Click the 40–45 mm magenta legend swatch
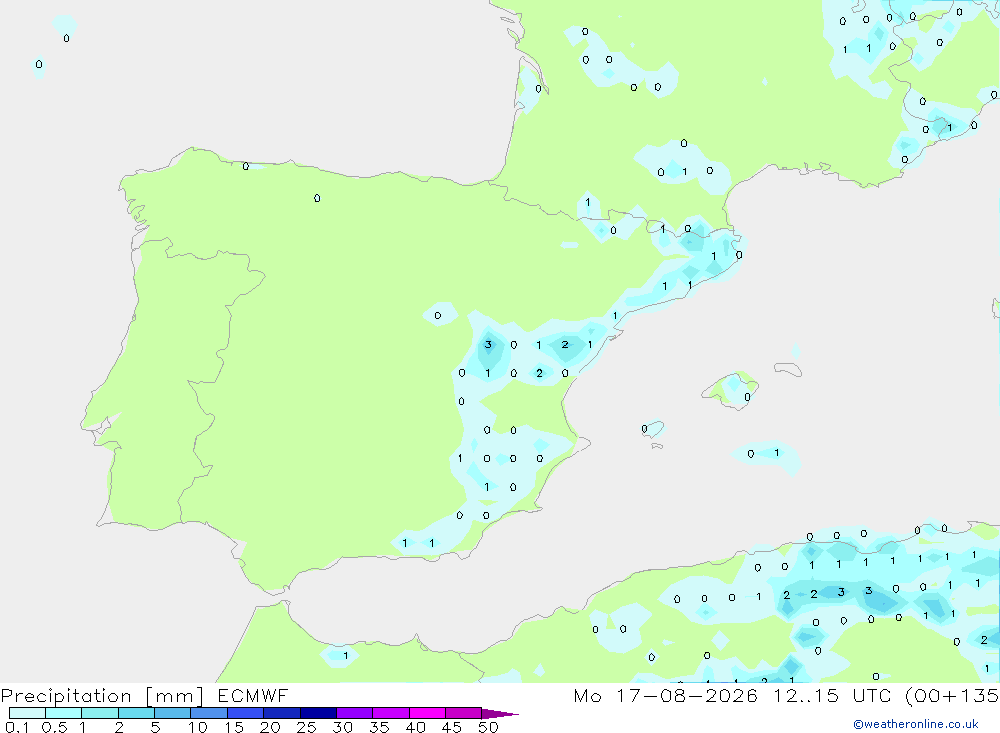1000x733 pixels. pyautogui.click(x=427, y=713)
